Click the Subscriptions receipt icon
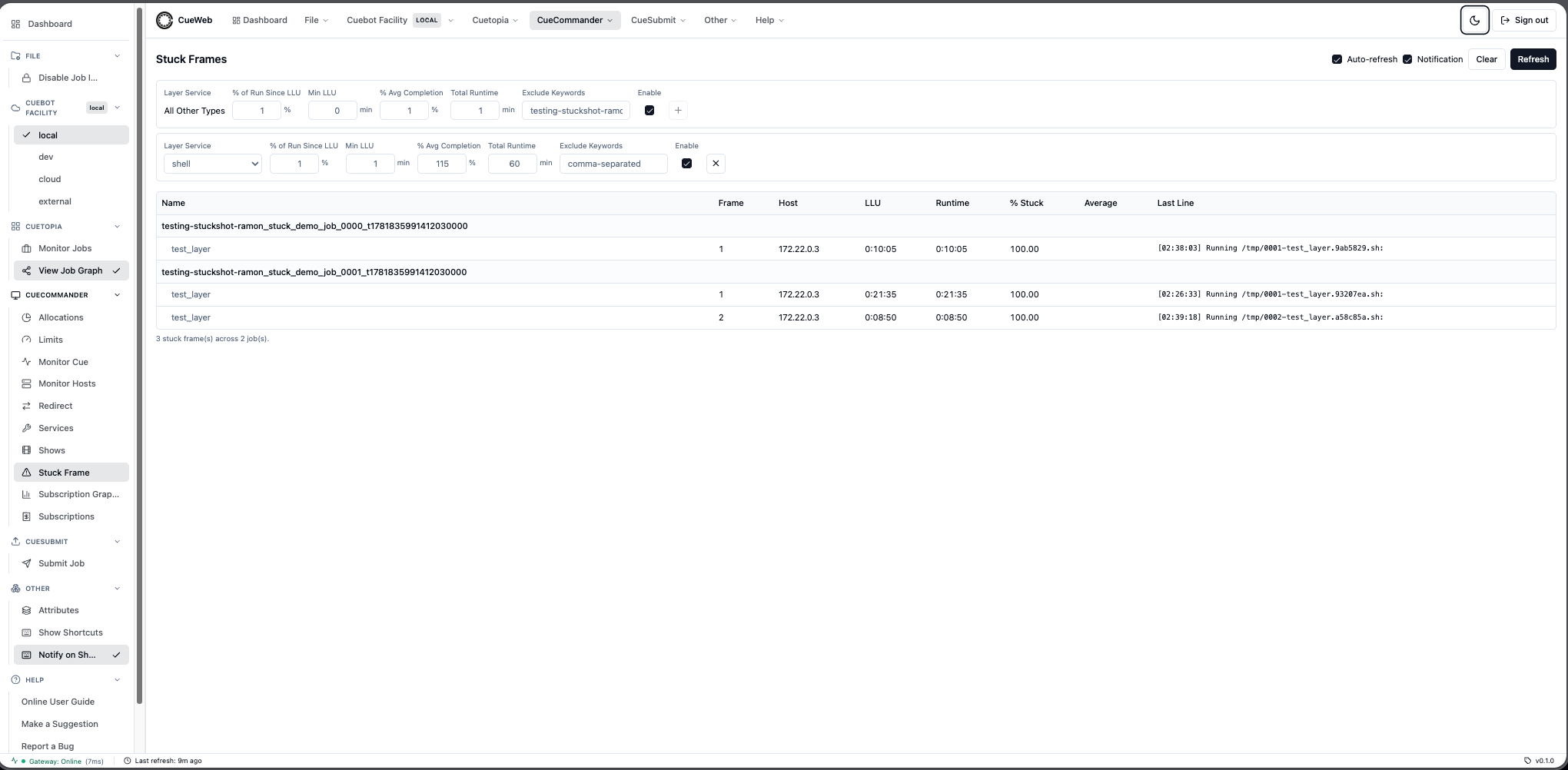This screenshot has width=1568, height=770. coord(27,516)
